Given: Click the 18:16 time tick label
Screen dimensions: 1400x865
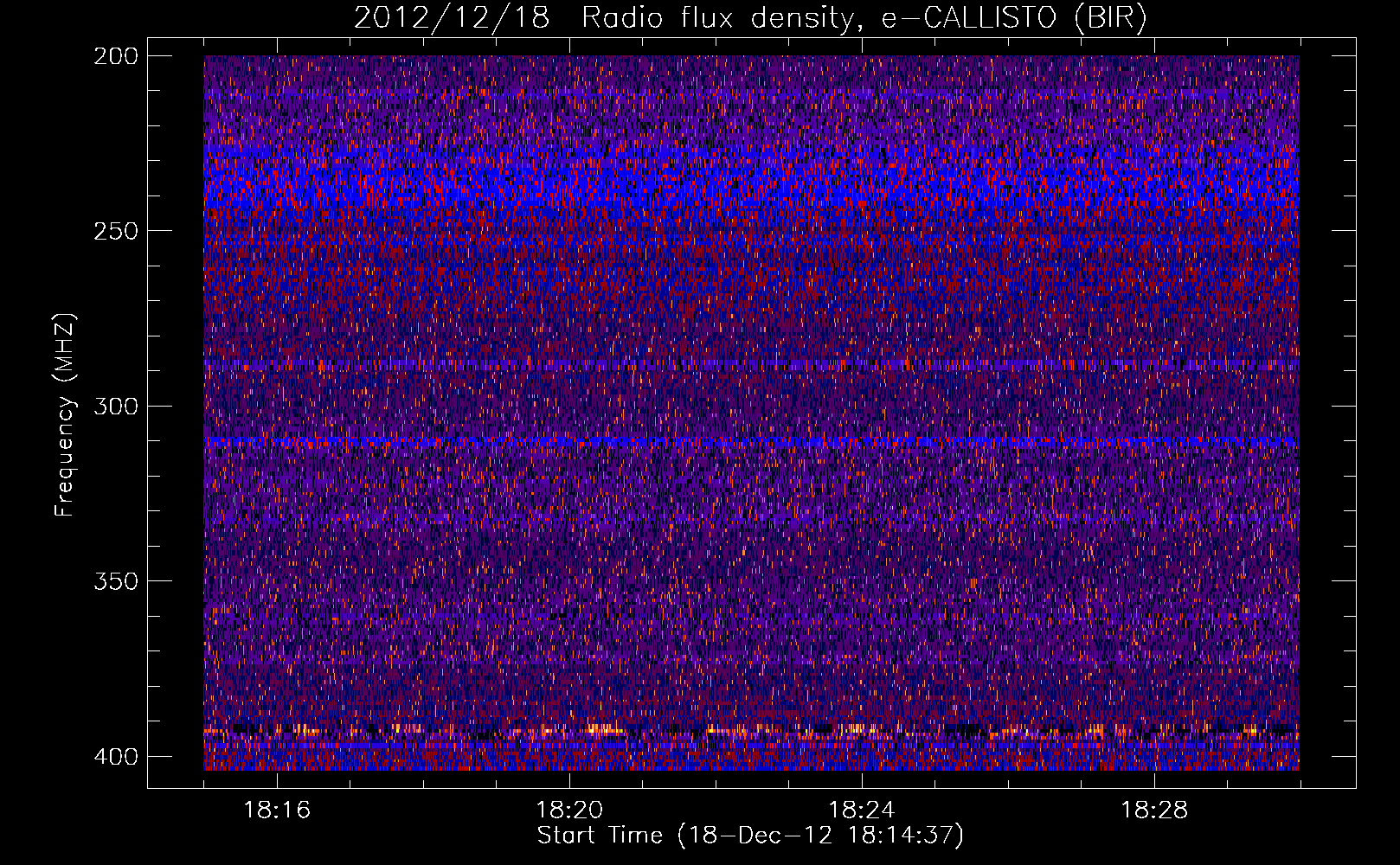Looking at the screenshot, I should (x=277, y=811).
